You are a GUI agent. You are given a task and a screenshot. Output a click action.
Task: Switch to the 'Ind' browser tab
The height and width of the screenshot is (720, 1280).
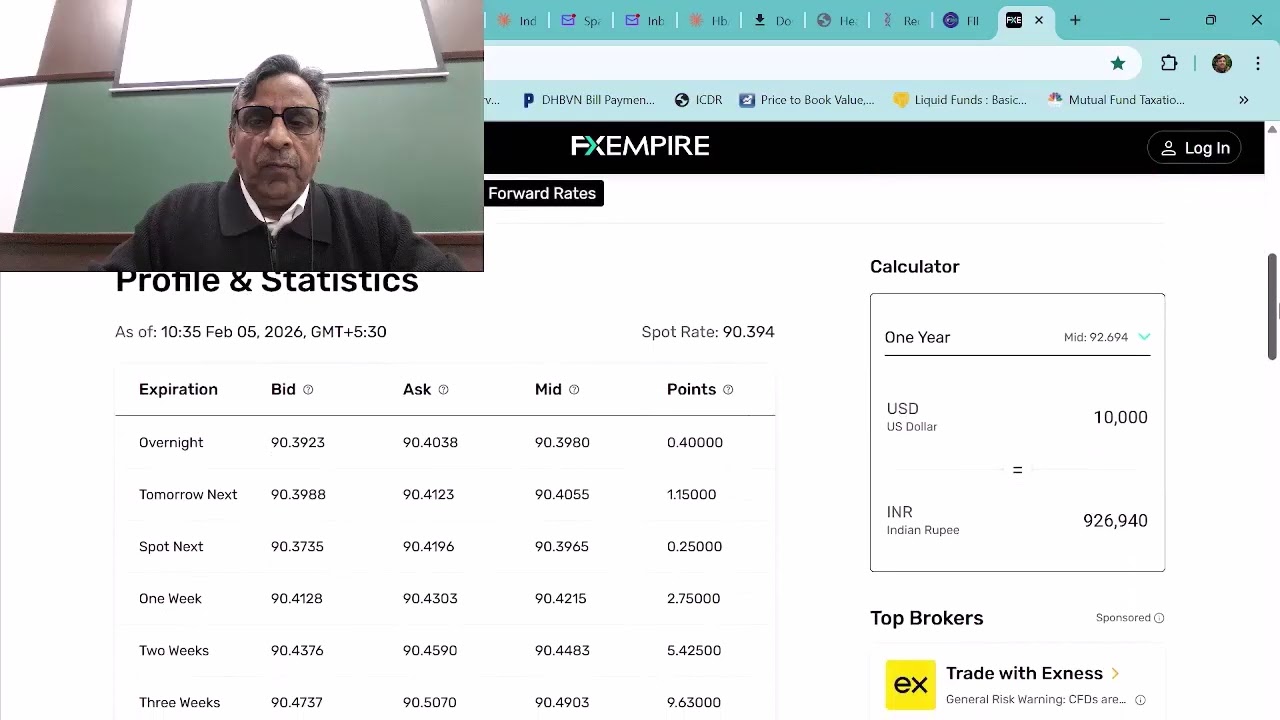point(517,20)
